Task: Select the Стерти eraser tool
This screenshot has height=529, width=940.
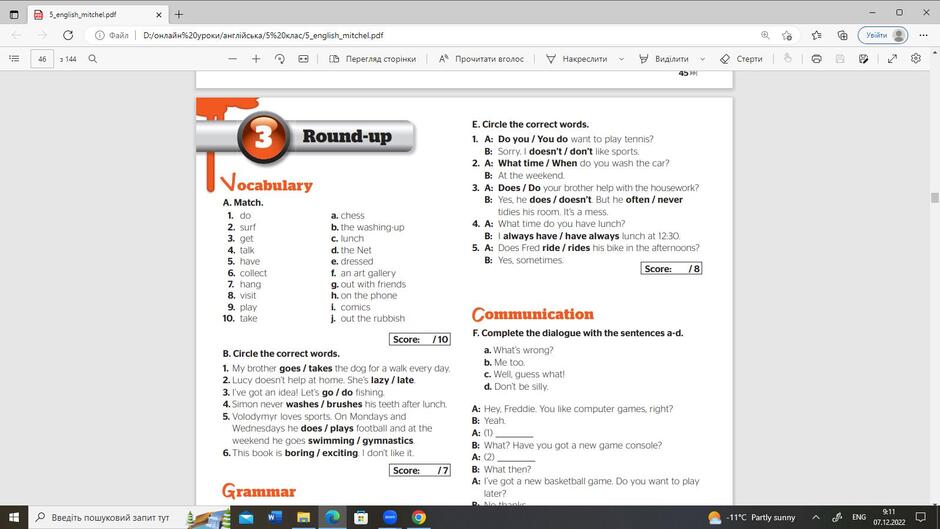Action: click(741, 59)
